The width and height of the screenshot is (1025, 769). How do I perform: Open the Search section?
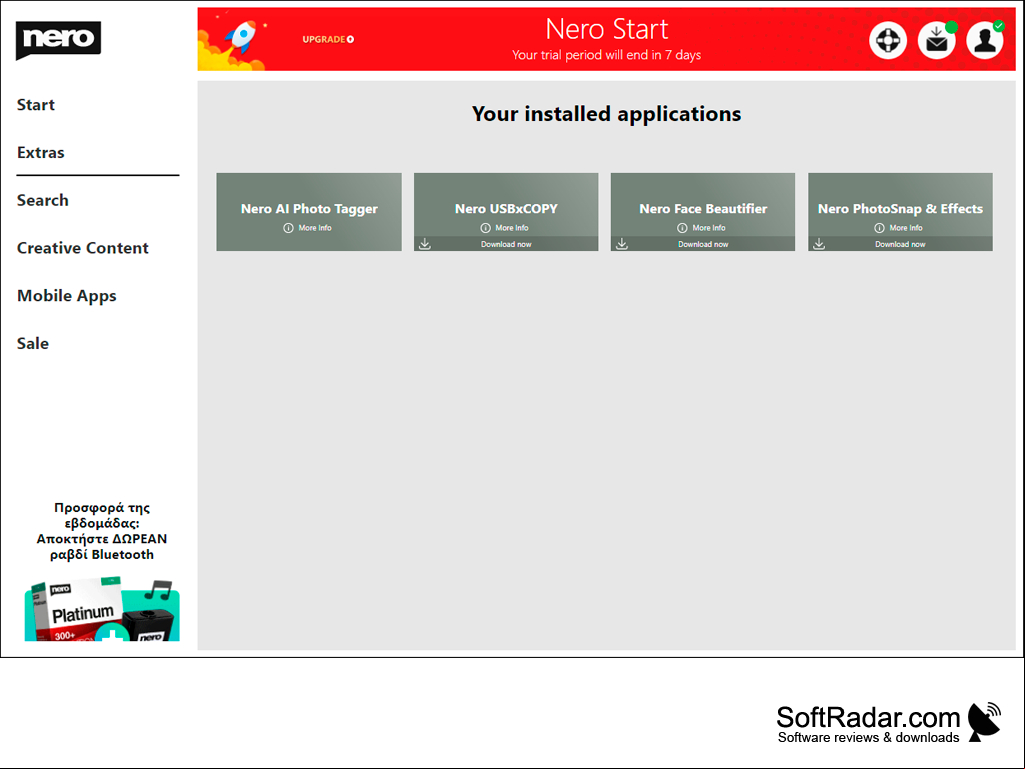tap(42, 200)
